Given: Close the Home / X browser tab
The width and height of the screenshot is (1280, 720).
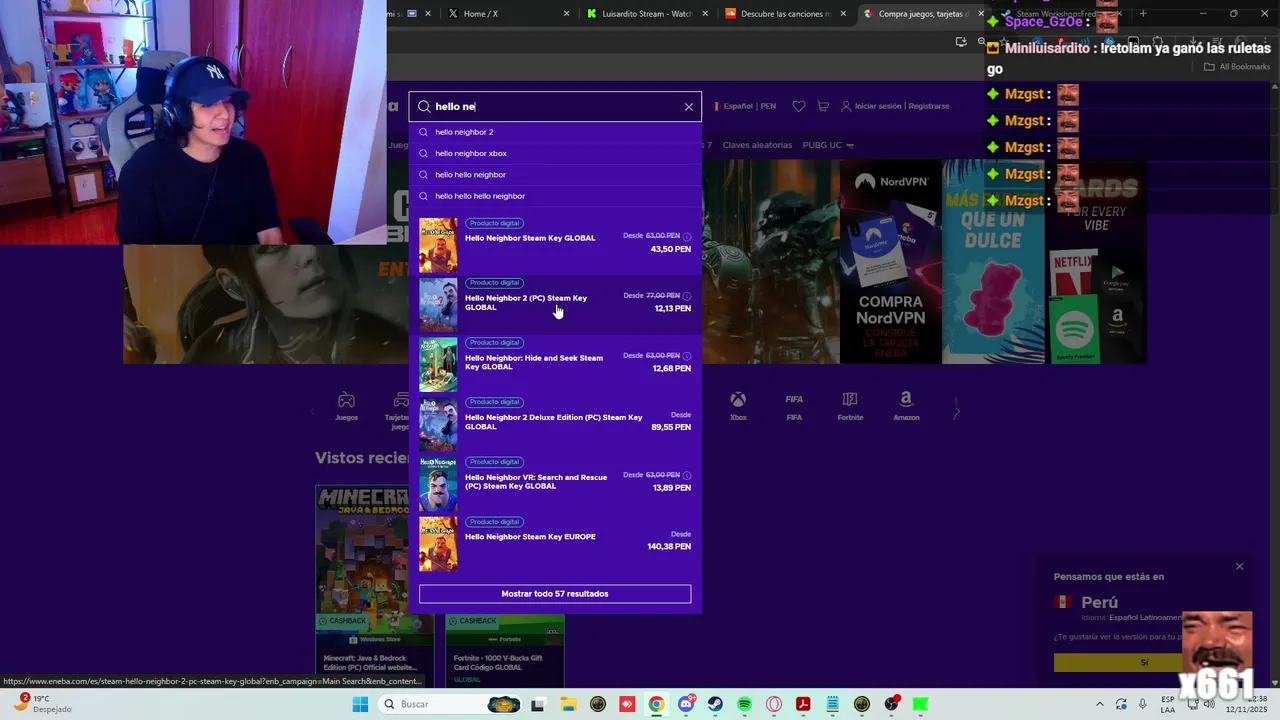Looking at the screenshot, I should coord(567,14).
